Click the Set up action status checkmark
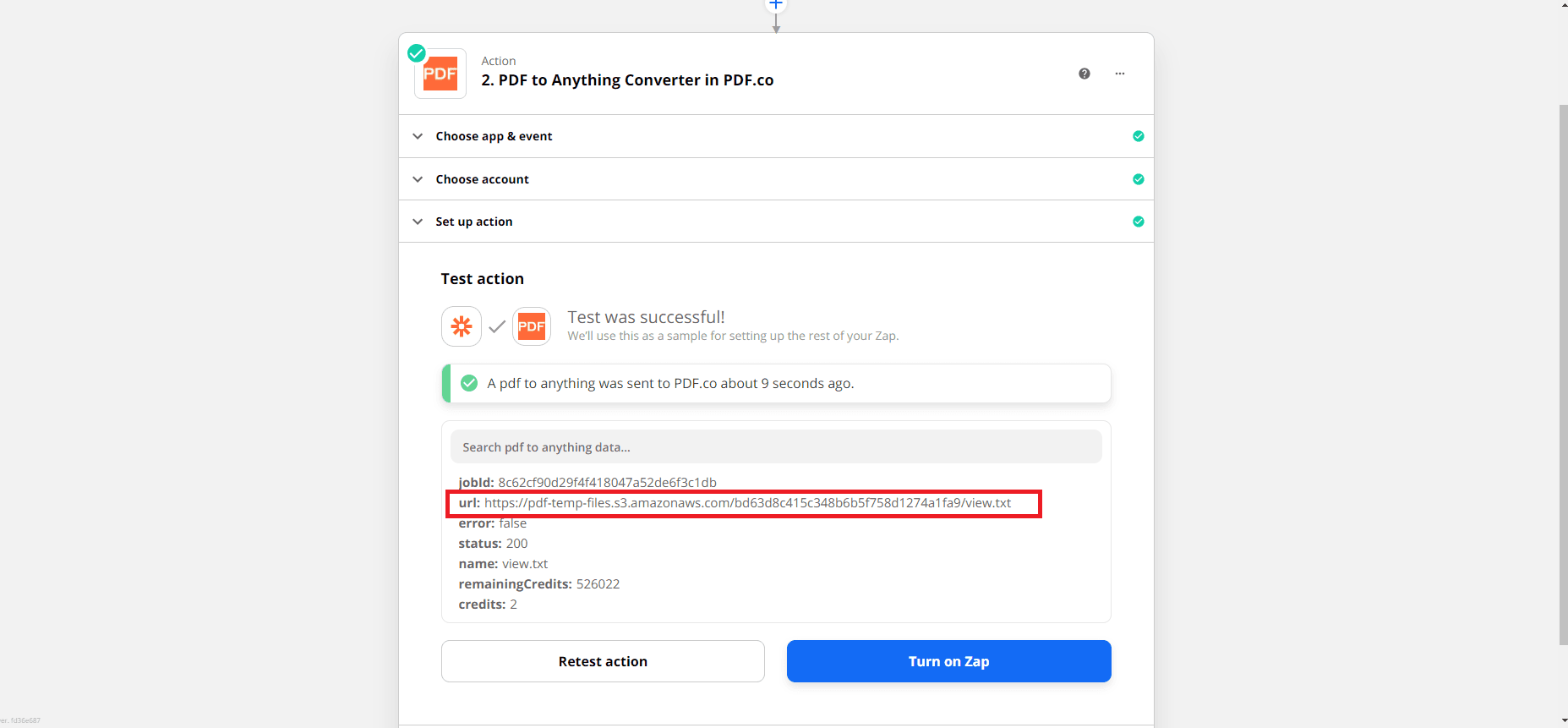The image size is (1568, 728). (1139, 222)
